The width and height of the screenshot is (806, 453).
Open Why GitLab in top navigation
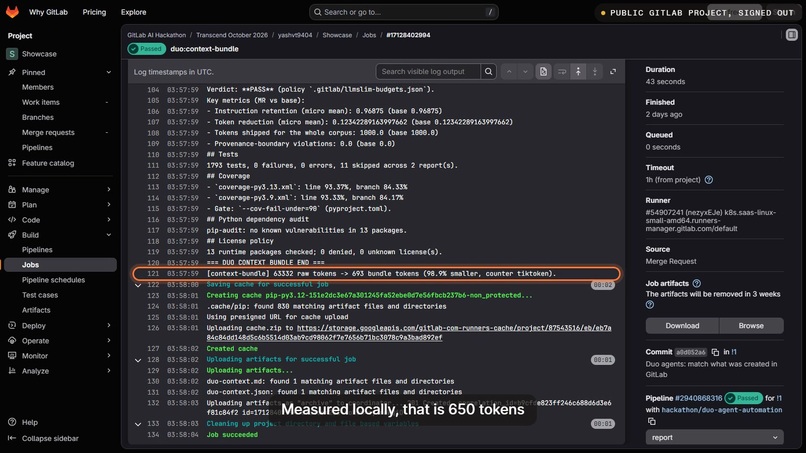(48, 12)
